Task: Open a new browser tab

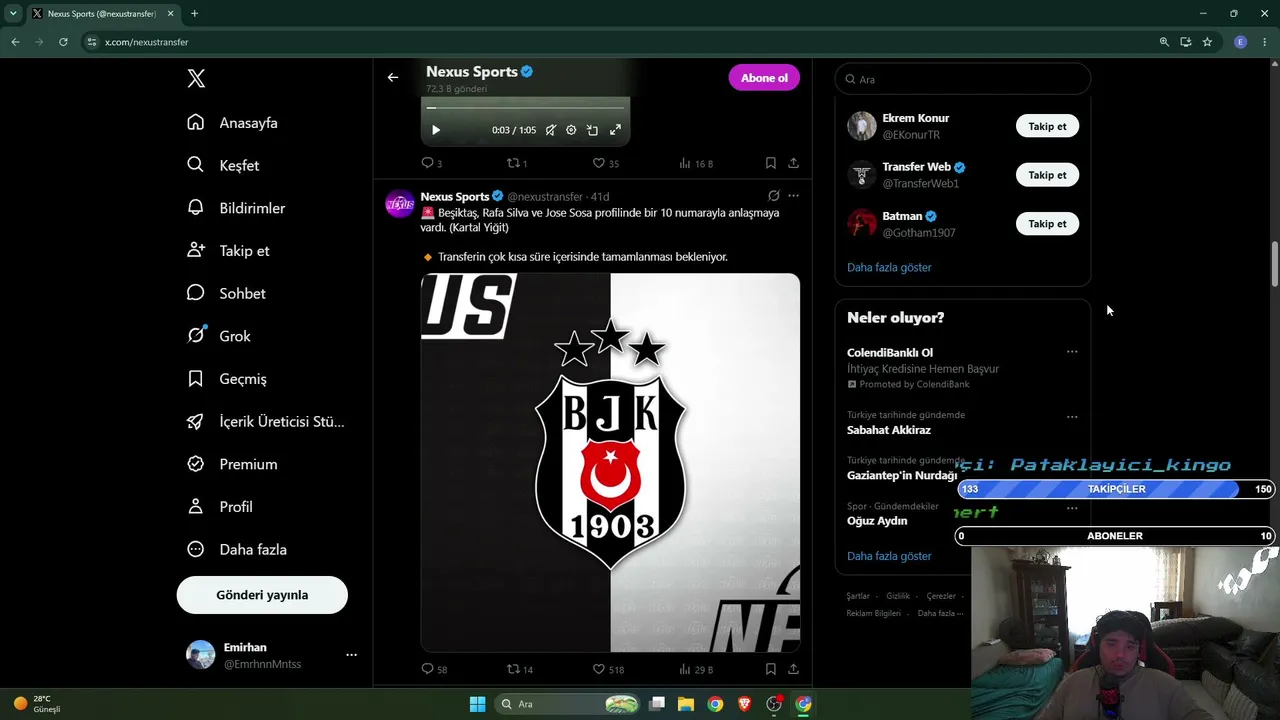Action: coord(194,14)
